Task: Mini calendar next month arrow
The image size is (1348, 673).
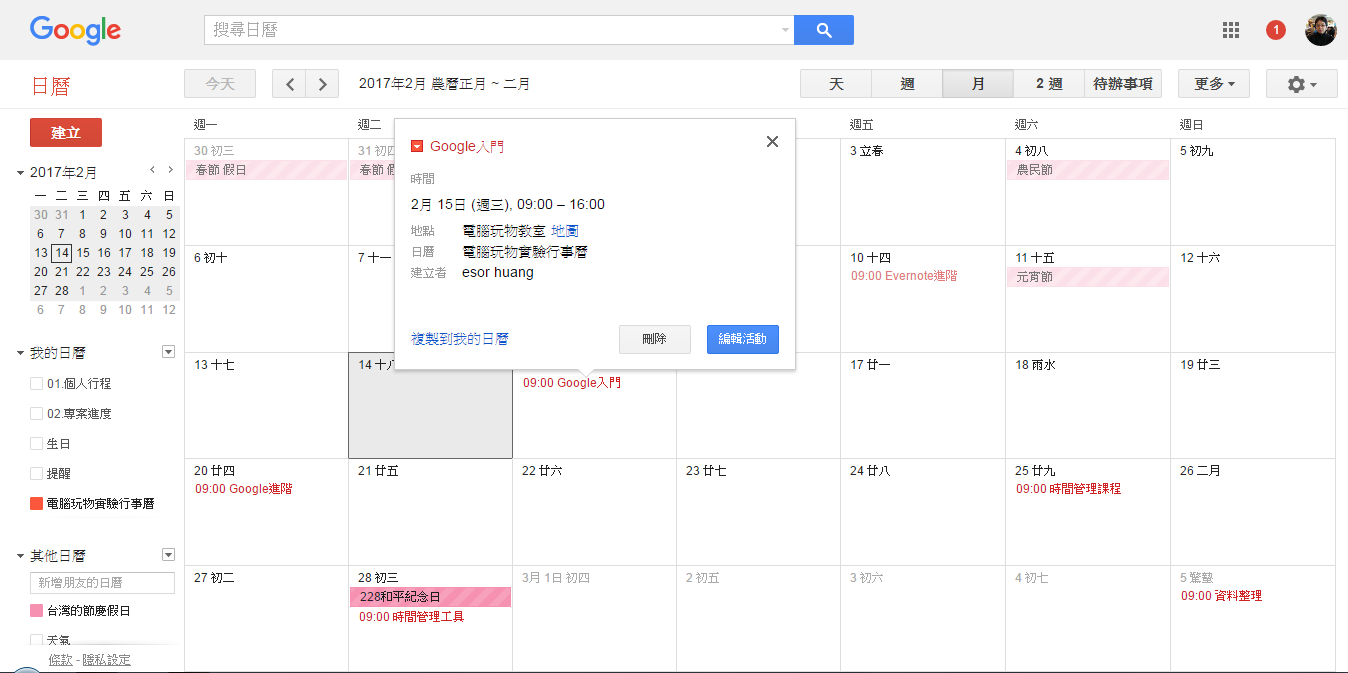Action: click(x=171, y=170)
